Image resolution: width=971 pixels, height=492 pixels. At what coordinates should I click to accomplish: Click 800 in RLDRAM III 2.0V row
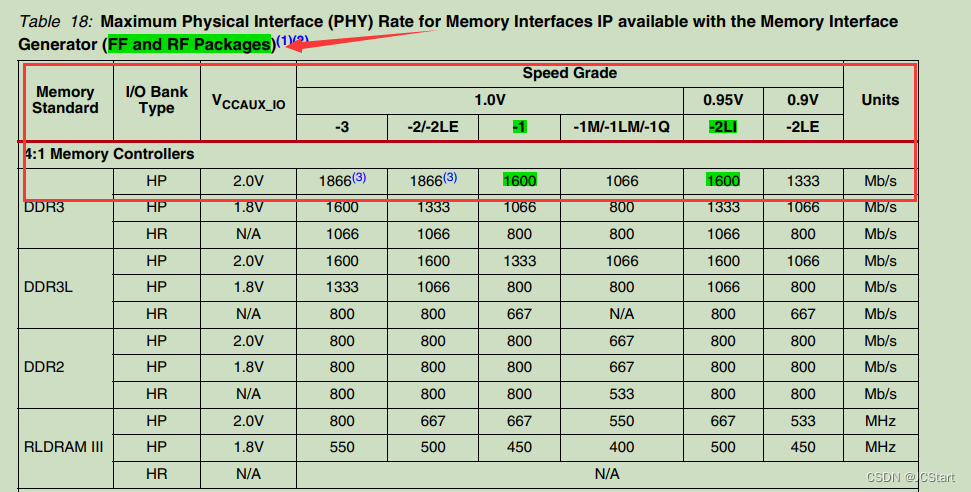click(342, 420)
